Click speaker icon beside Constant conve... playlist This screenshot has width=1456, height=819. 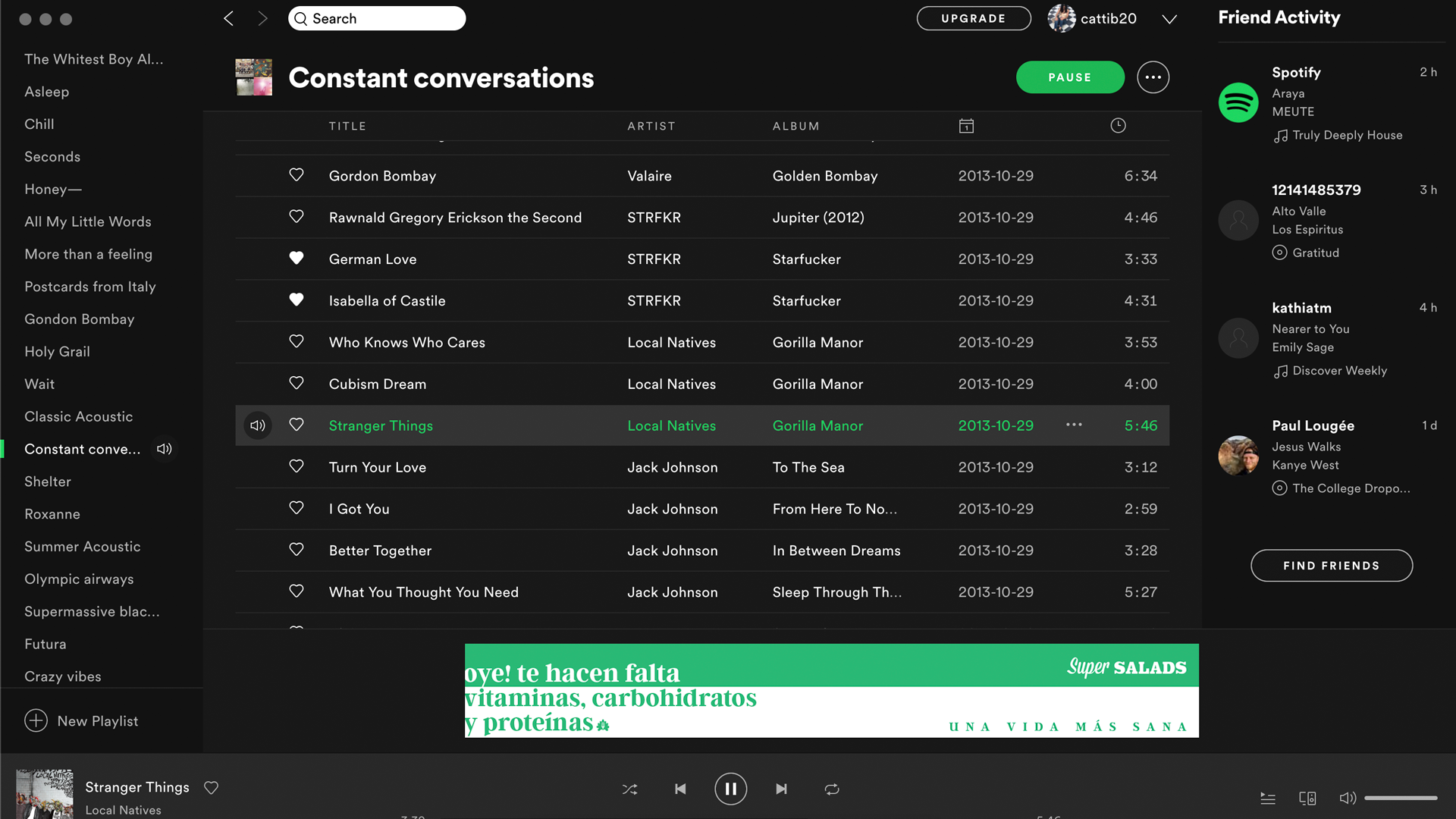pyautogui.click(x=164, y=449)
